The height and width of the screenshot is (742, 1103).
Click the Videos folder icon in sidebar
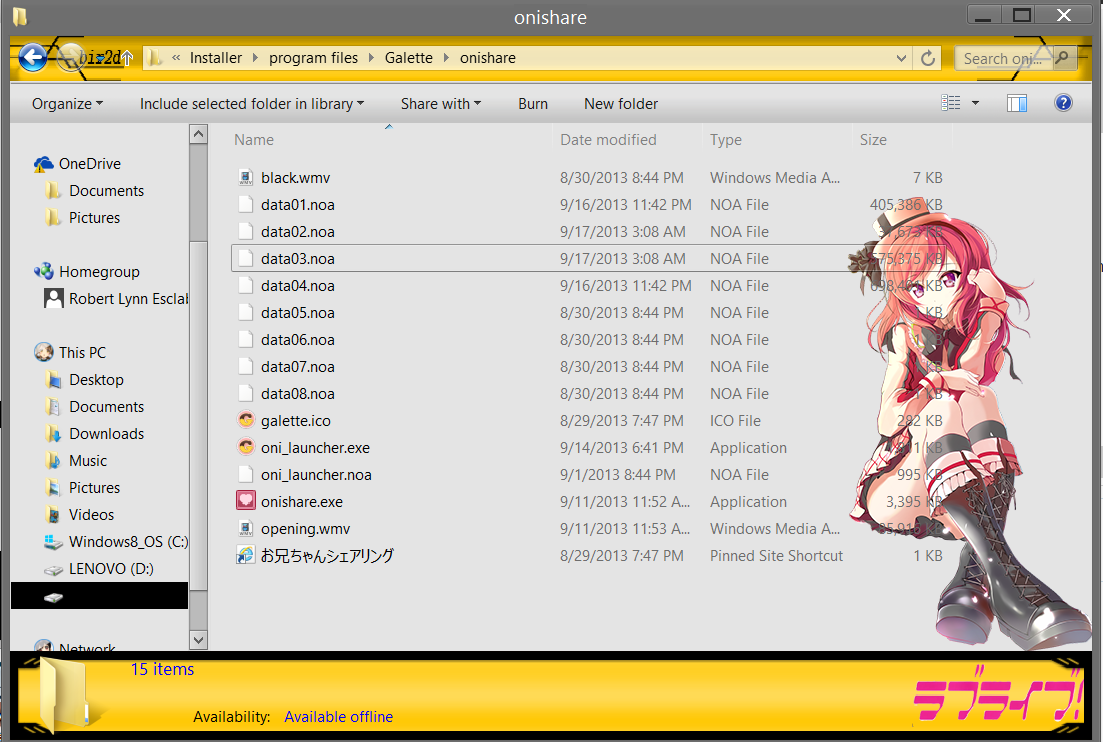53,515
